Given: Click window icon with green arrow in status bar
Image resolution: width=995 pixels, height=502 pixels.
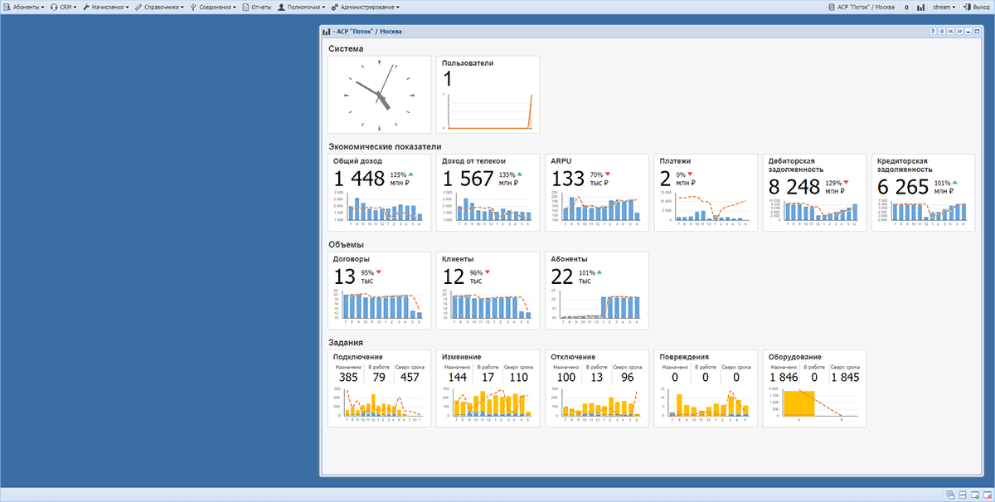Looking at the screenshot, I should click(x=975, y=495).
